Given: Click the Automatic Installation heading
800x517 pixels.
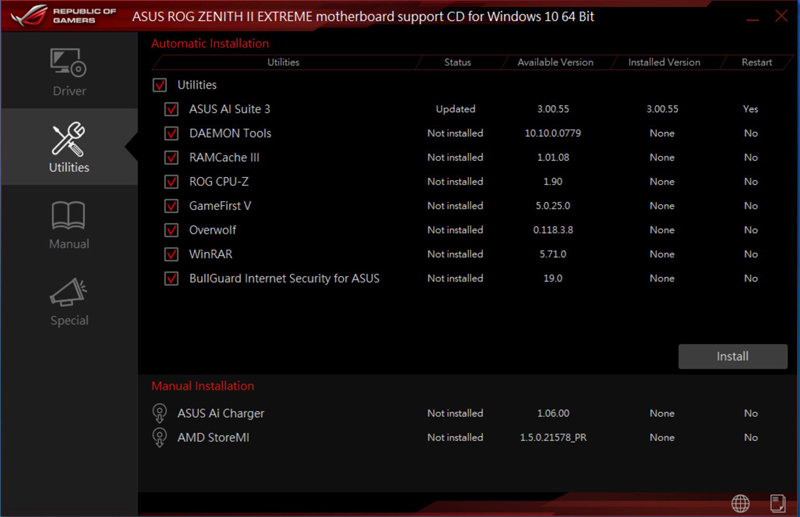Looking at the screenshot, I should tap(210, 43).
